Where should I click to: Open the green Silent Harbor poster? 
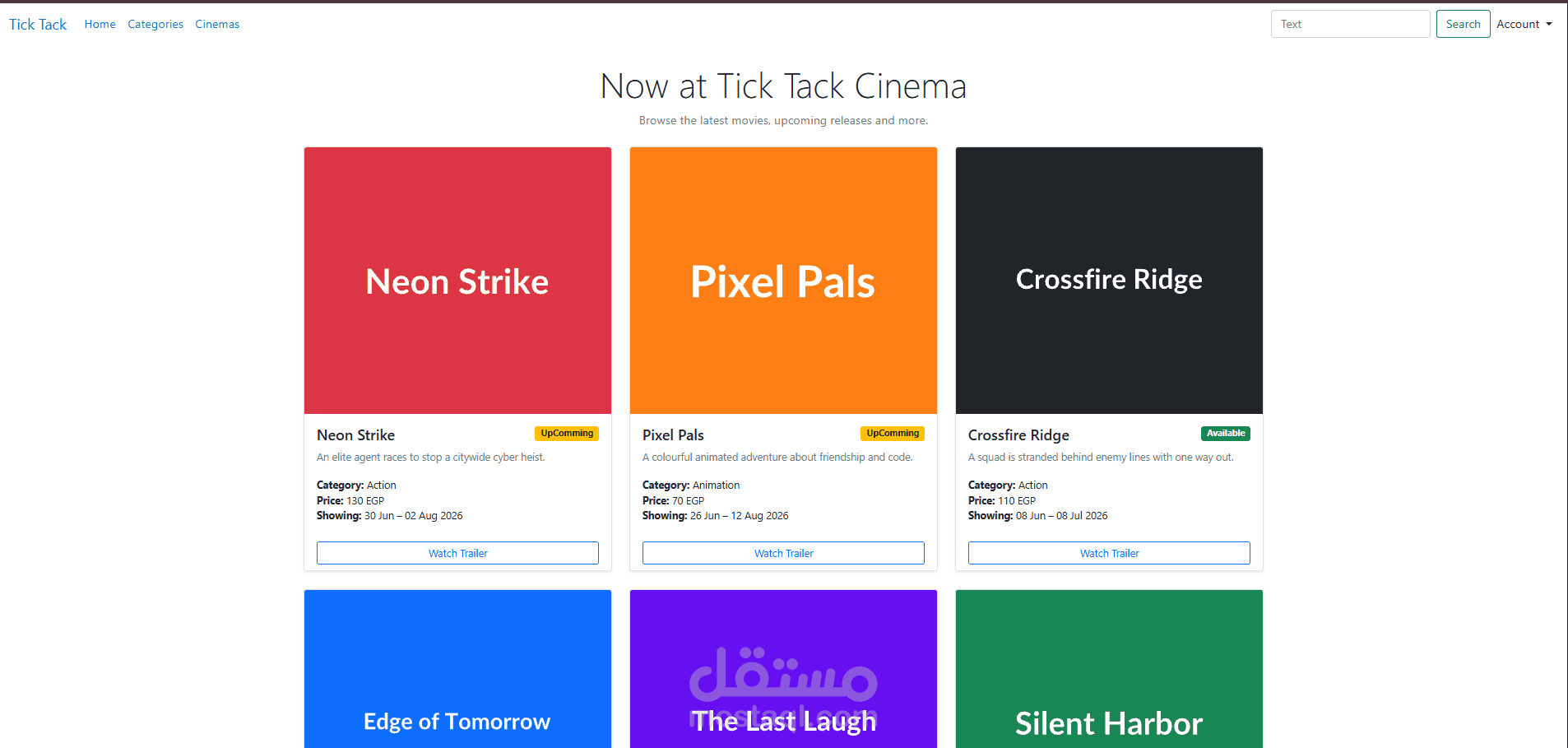[x=1109, y=669]
